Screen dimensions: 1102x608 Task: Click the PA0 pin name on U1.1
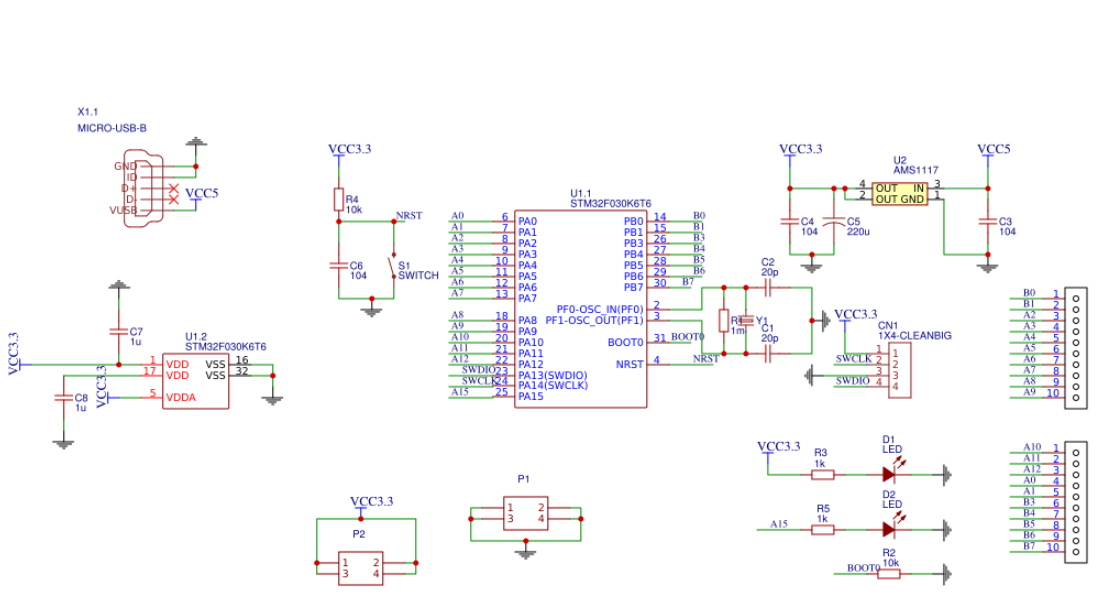(527, 221)
